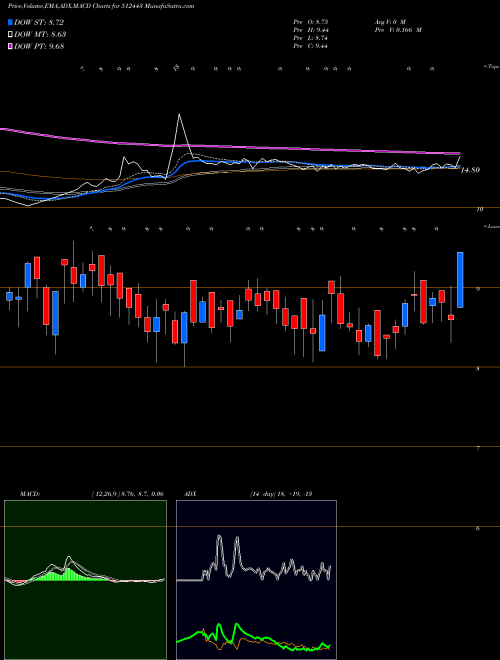This screenshot has height=660, width=500.
Task: Click the 'Pre H: 9.44' value
Action: click(x=311, y=30)
